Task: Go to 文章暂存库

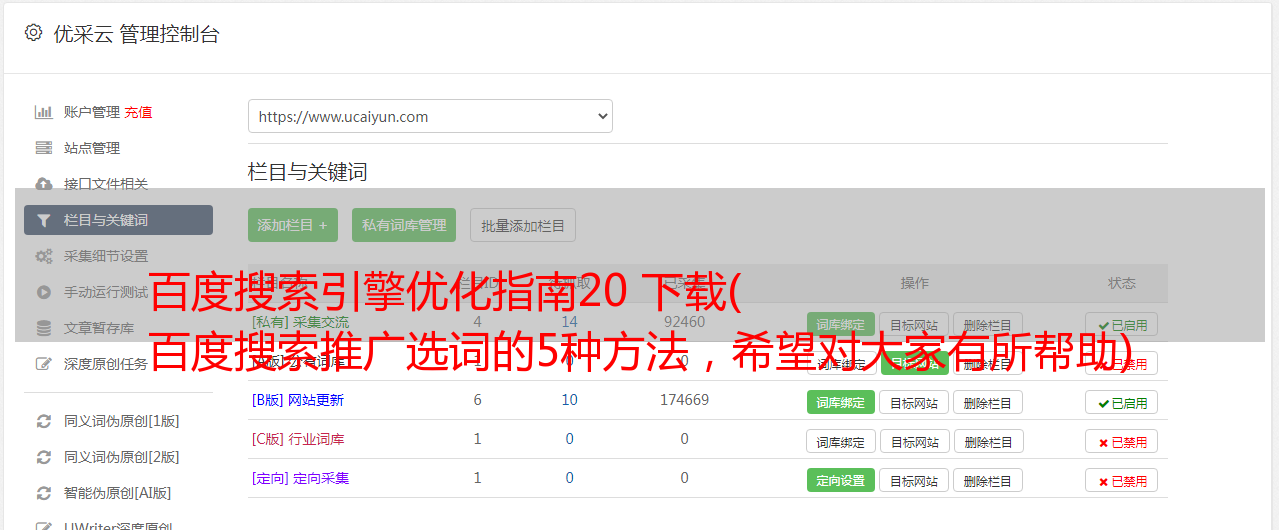Action: coord(99,328)
